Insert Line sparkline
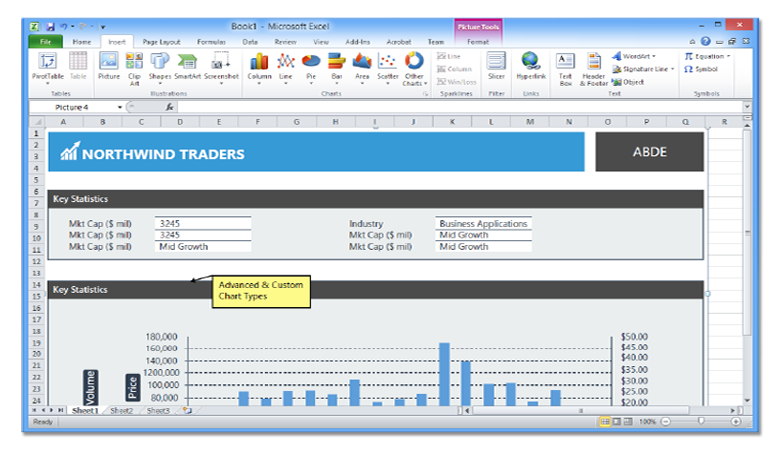The width and height of the screenshot is (780, 451). coord(449,56)
